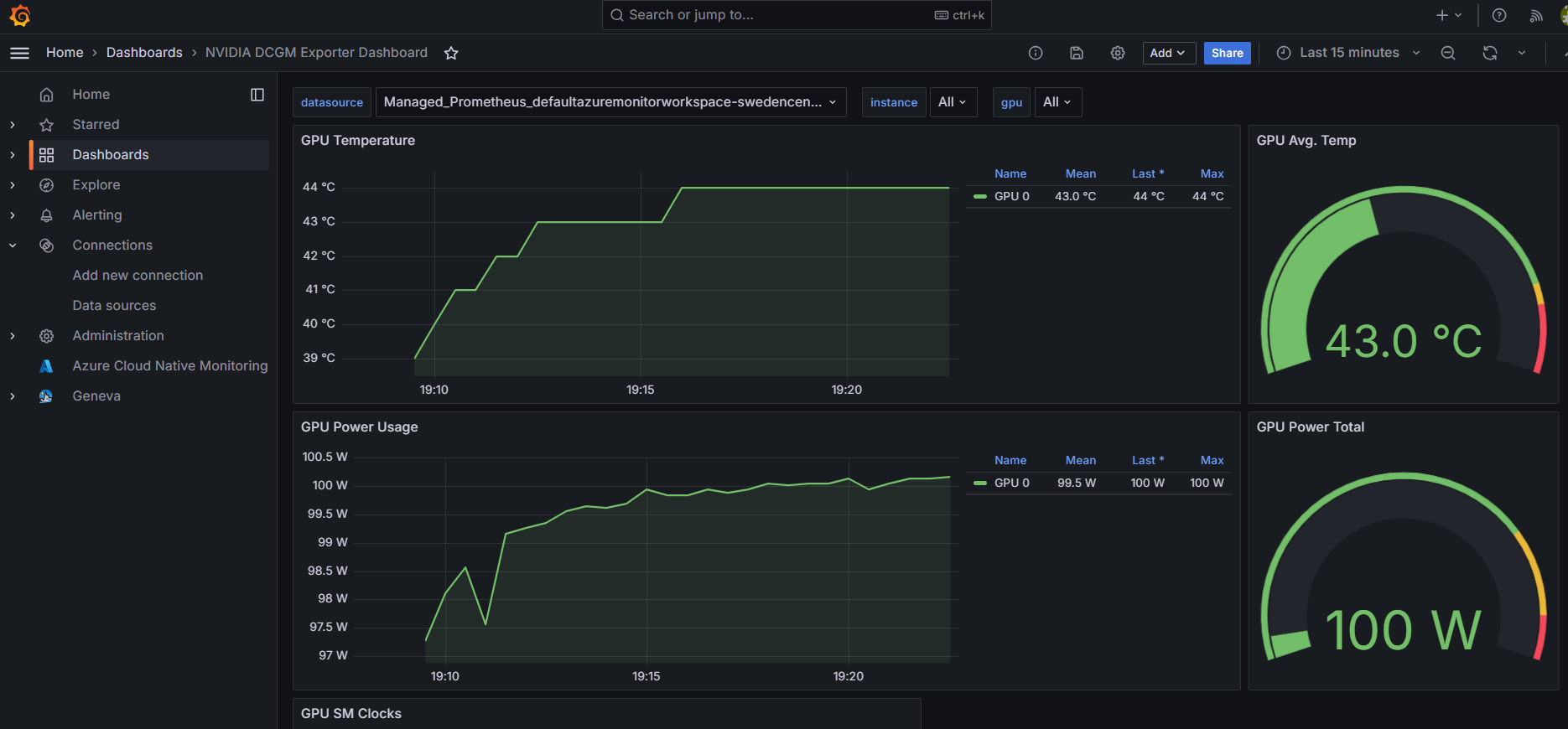Viewport: 1568px width, 729px height.
Task: Open the Add dropdown button
Action: 1167,53
